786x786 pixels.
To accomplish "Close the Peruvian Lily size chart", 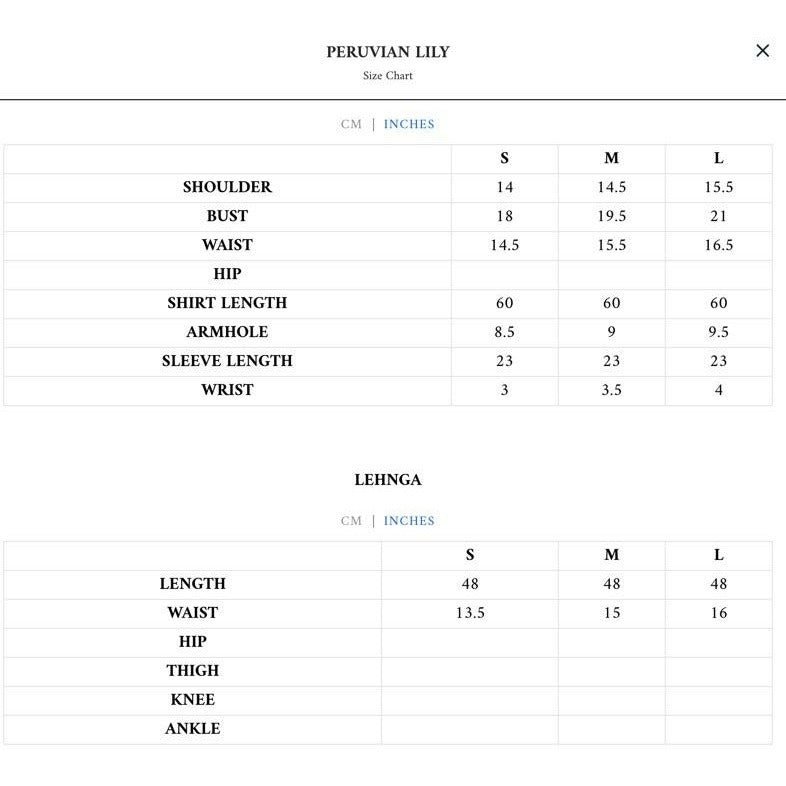I will point(762,51).
